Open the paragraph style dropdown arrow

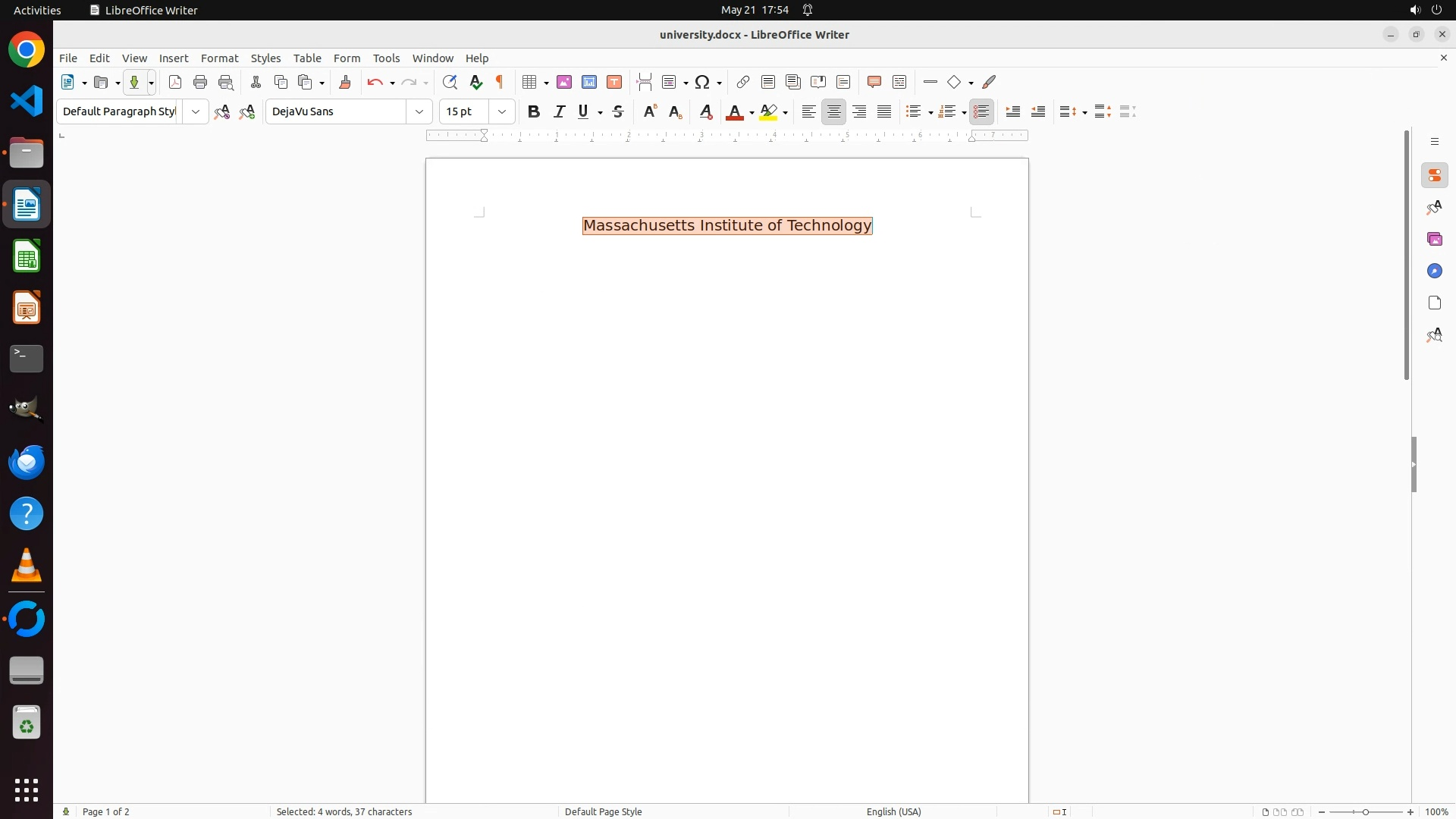tap(196, 112)
